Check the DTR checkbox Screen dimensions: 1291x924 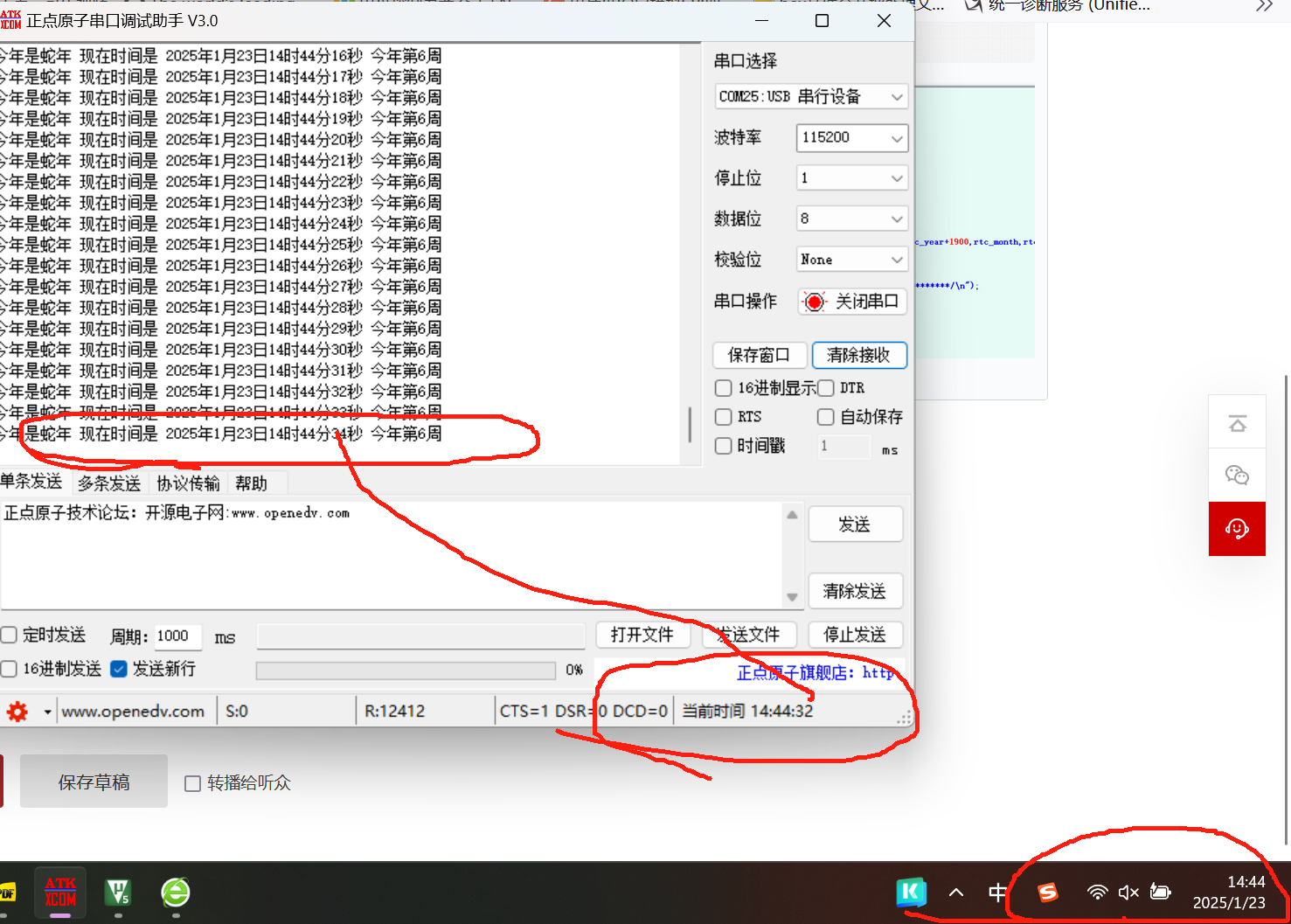825,387
